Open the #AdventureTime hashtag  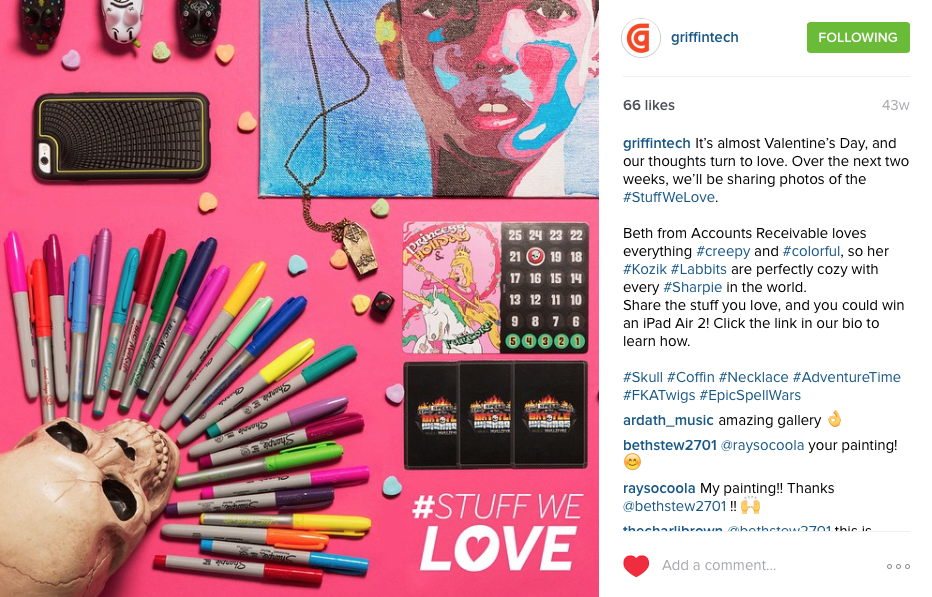tap(846, 377)
